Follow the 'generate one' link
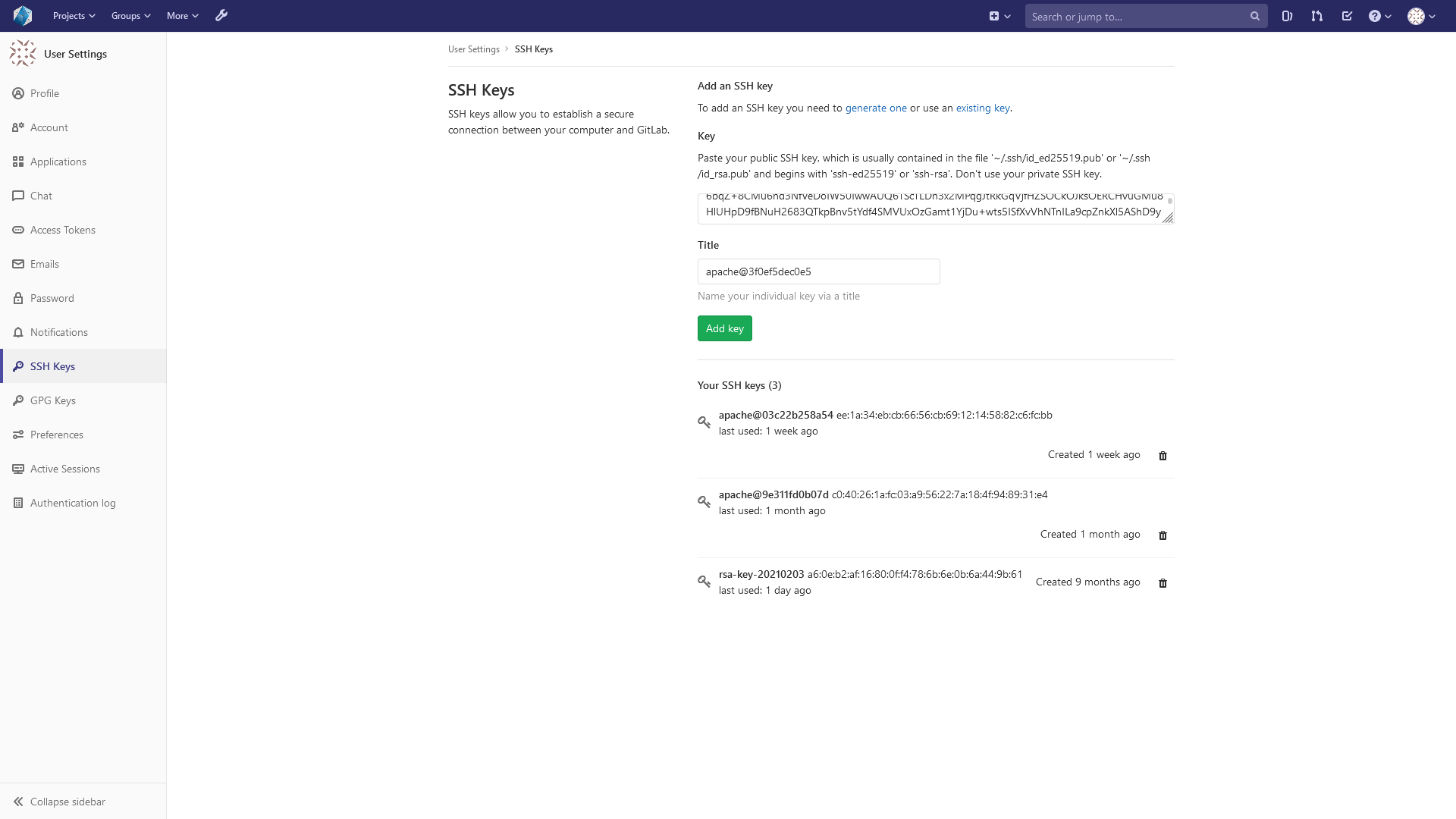The width and height of the screenshot is (1456, 819). tap(876, 108)
